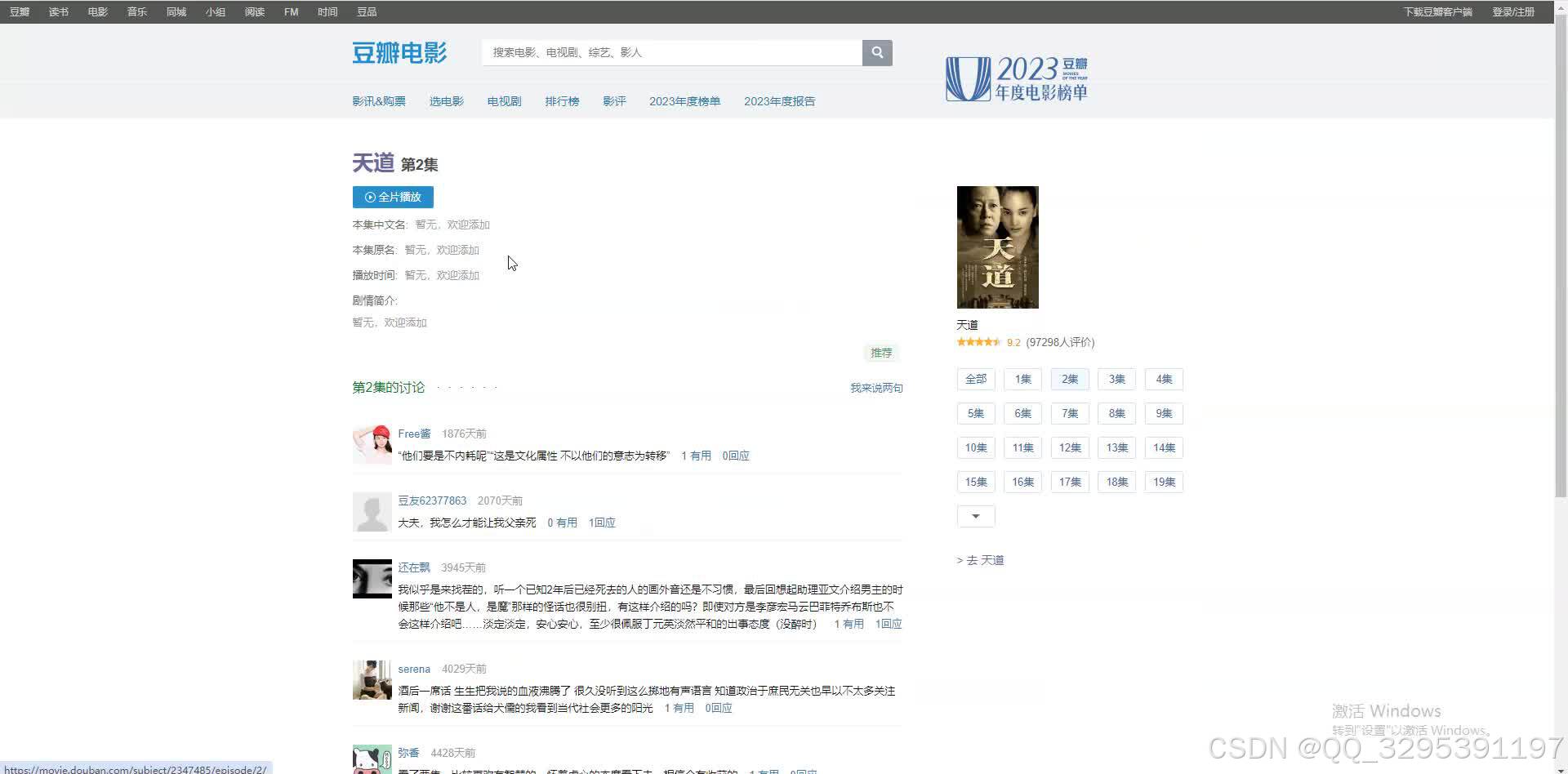Select episode 1集

pos(1022,379)
